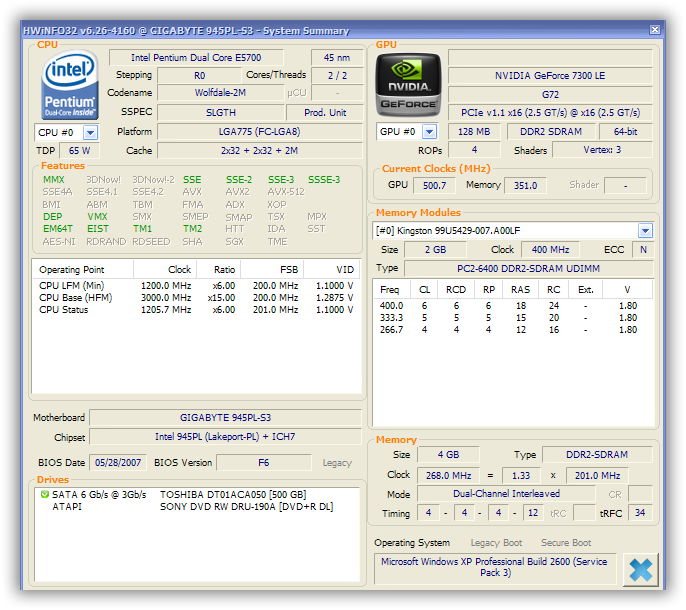Click the BIOS version F6 field
Screen dimensions: 686x610
coord(263,463)
